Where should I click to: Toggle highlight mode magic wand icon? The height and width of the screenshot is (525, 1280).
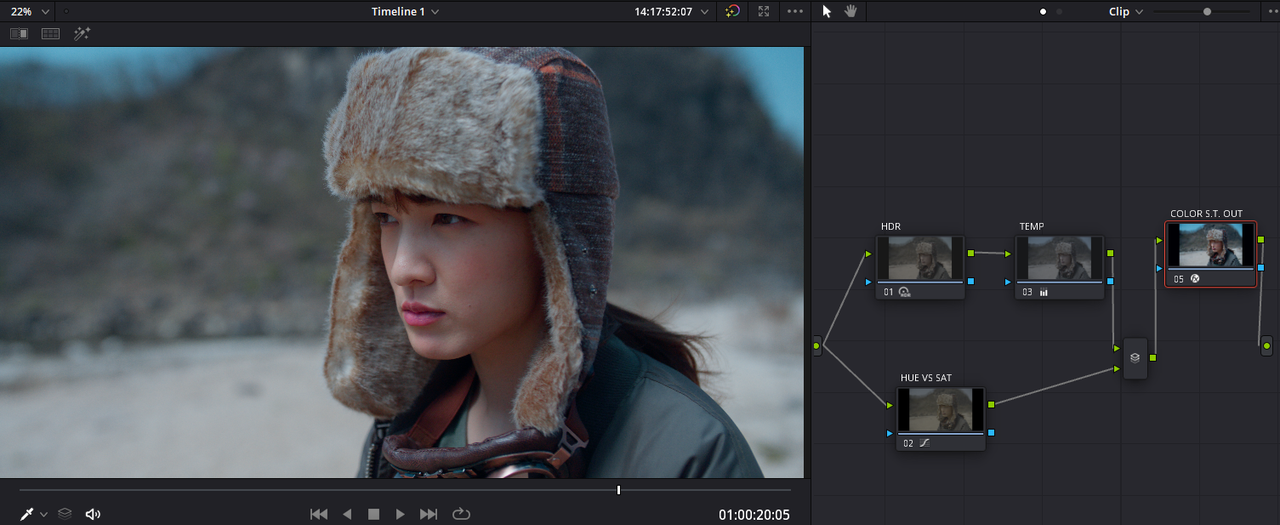82,33
